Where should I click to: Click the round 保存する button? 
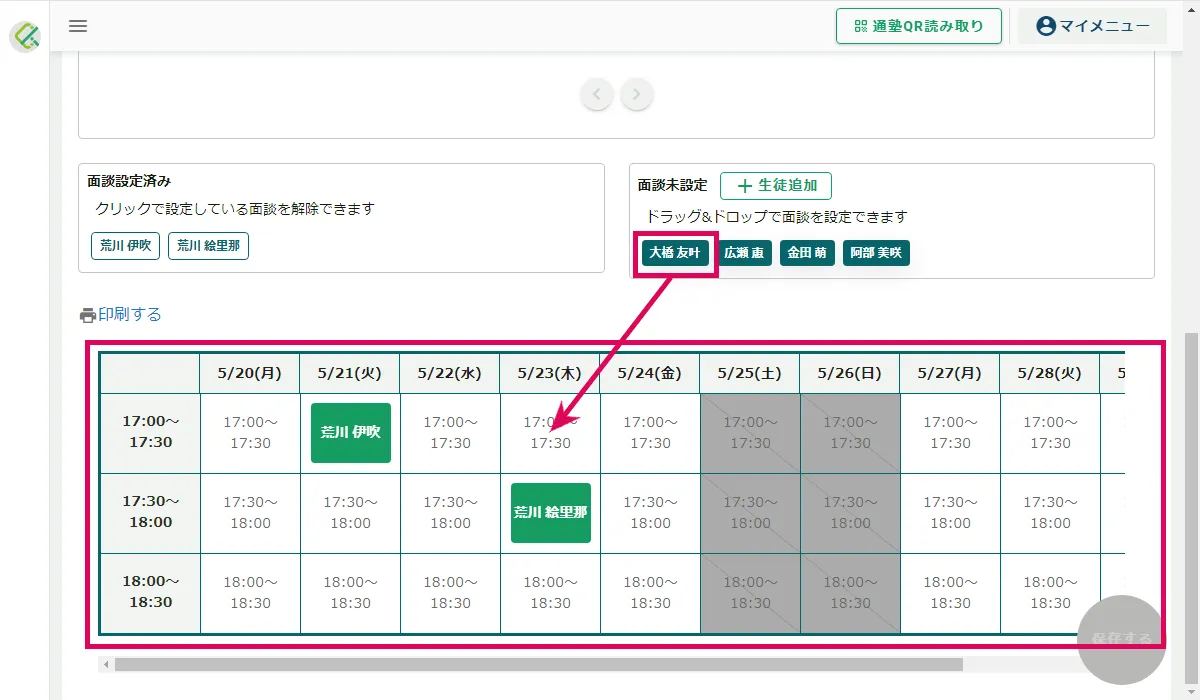[1121, 638]
